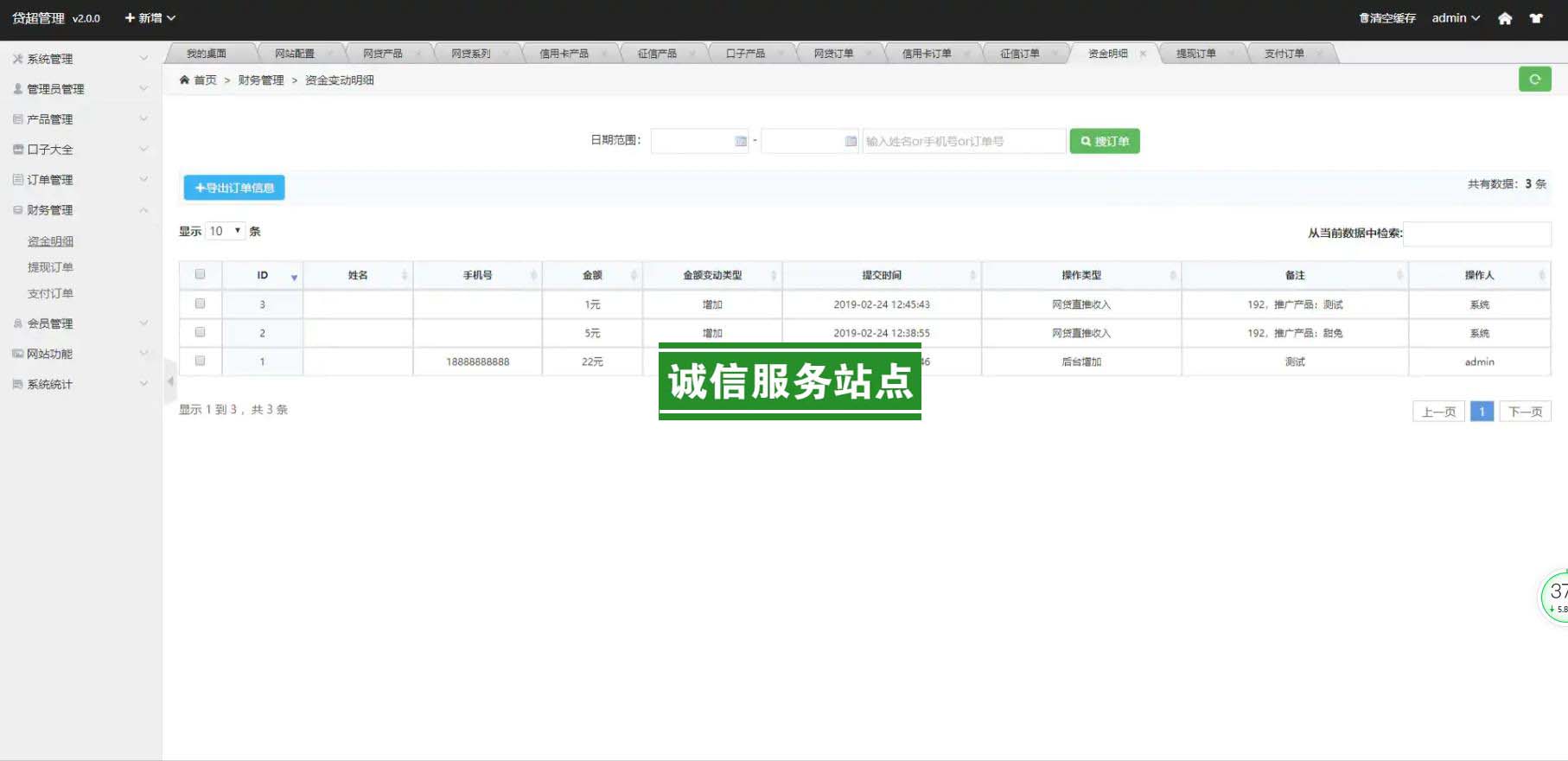The image size is (1568, 761).
Task: Check the checkbox for row ID 1
Action: click(200, 361)
